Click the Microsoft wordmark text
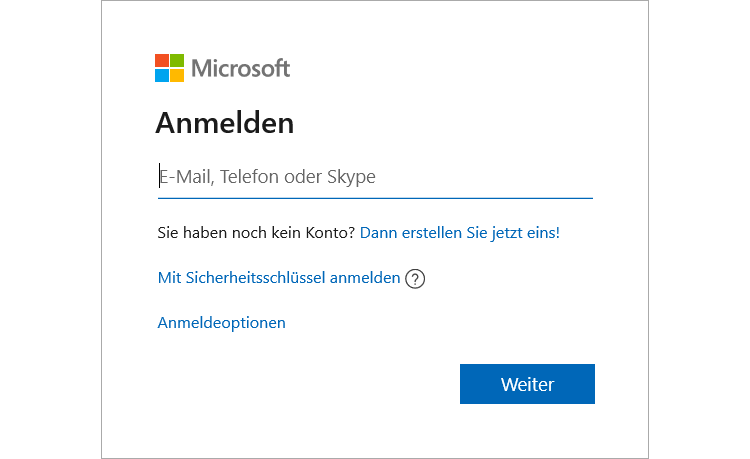750x459 pixels. 240,68
